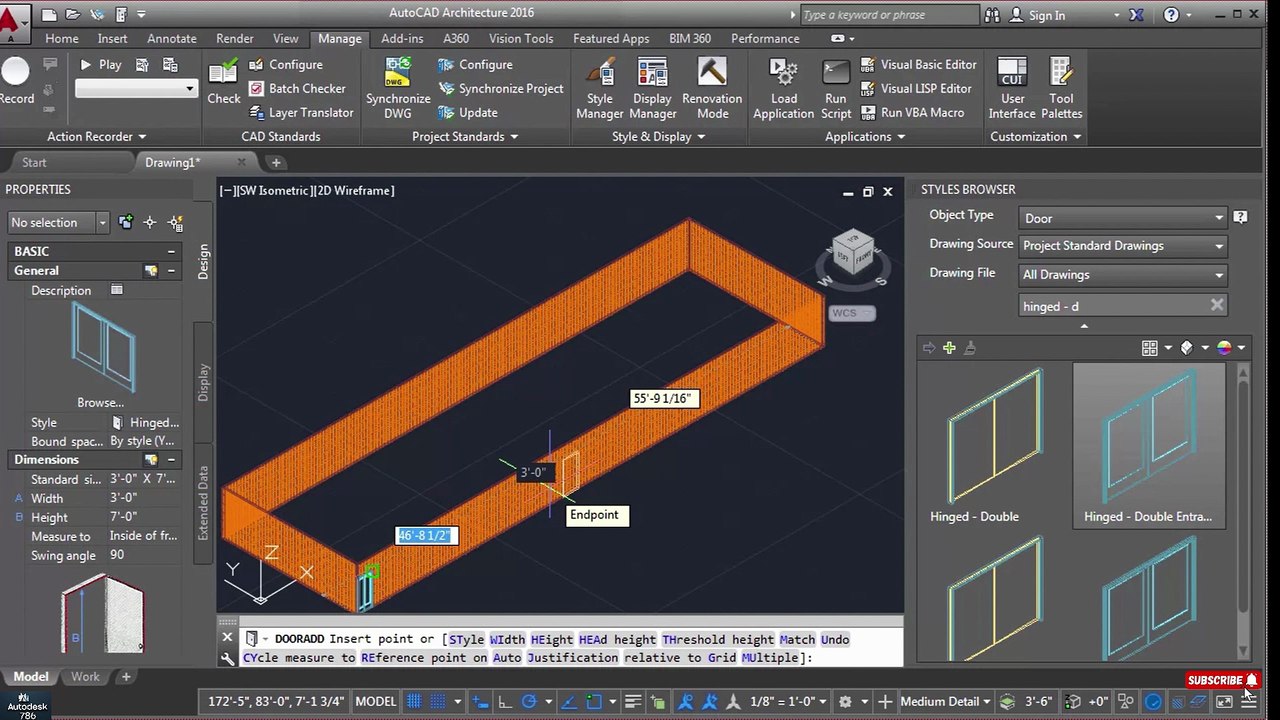Toggle snap mode in status bar
1280x720 pixels.
[x=437, y=701]
